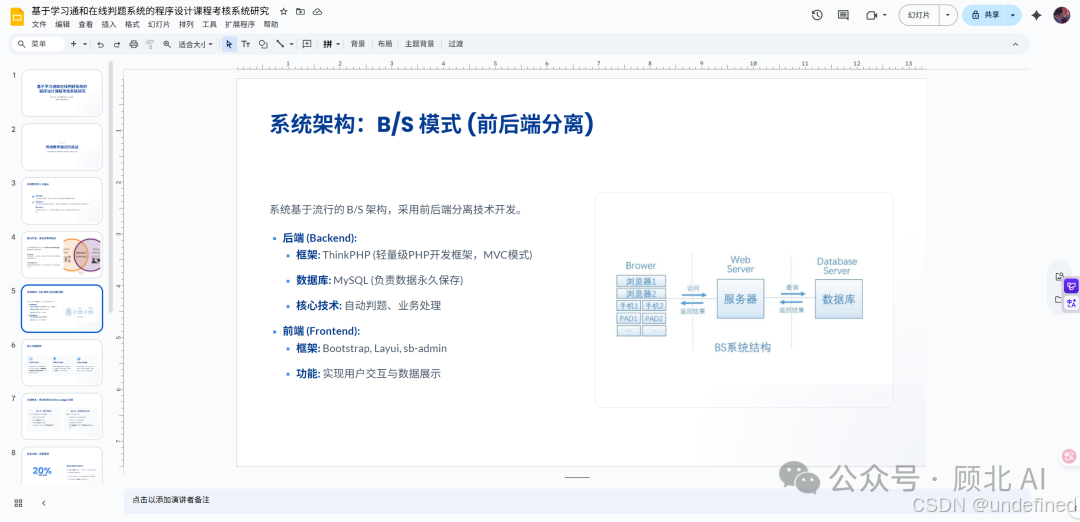Open new slide layout dropdown arrow
1080x522 pixels.
click(x=85, y=44)
